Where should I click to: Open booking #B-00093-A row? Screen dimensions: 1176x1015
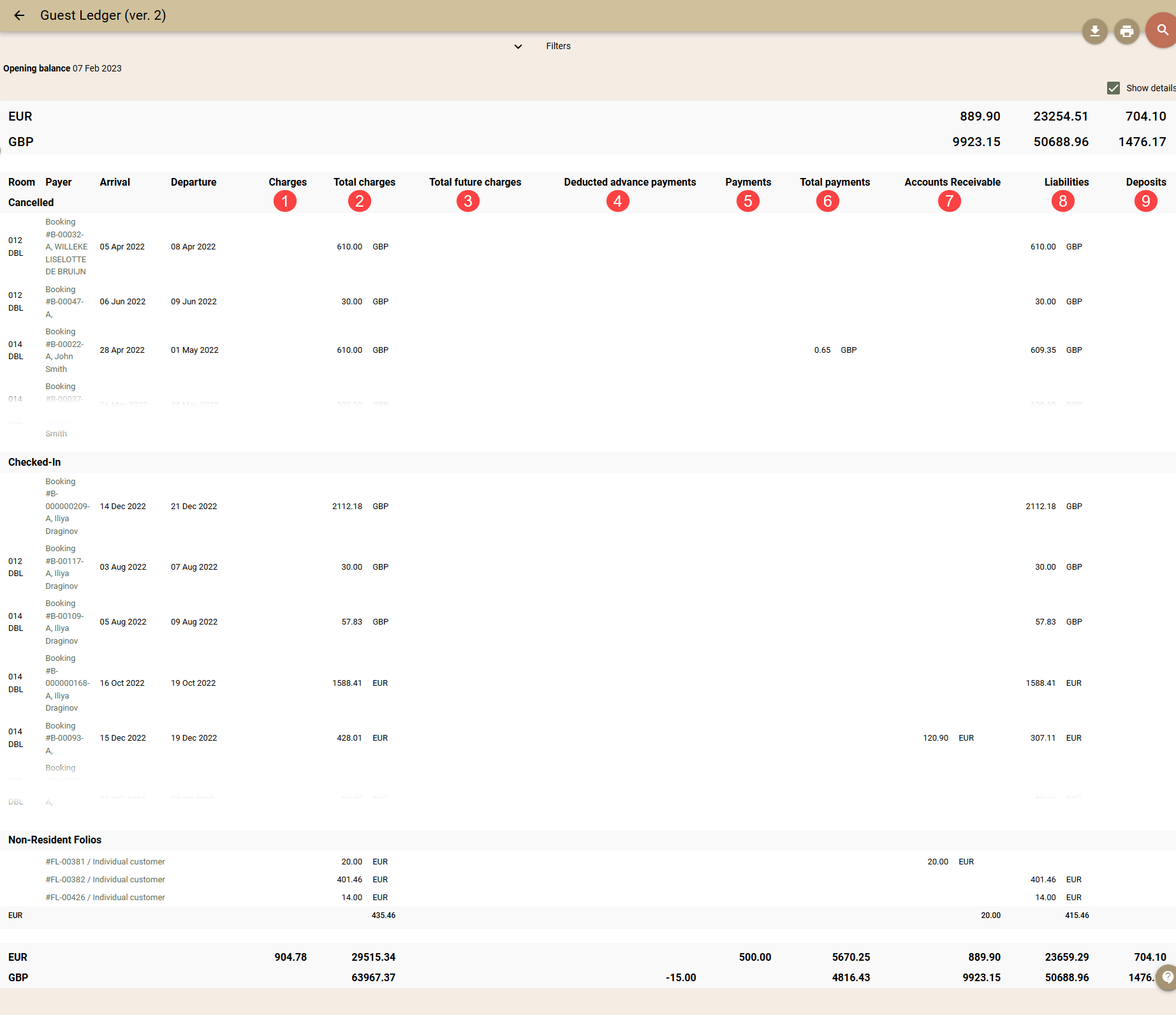tap(64, 738)
